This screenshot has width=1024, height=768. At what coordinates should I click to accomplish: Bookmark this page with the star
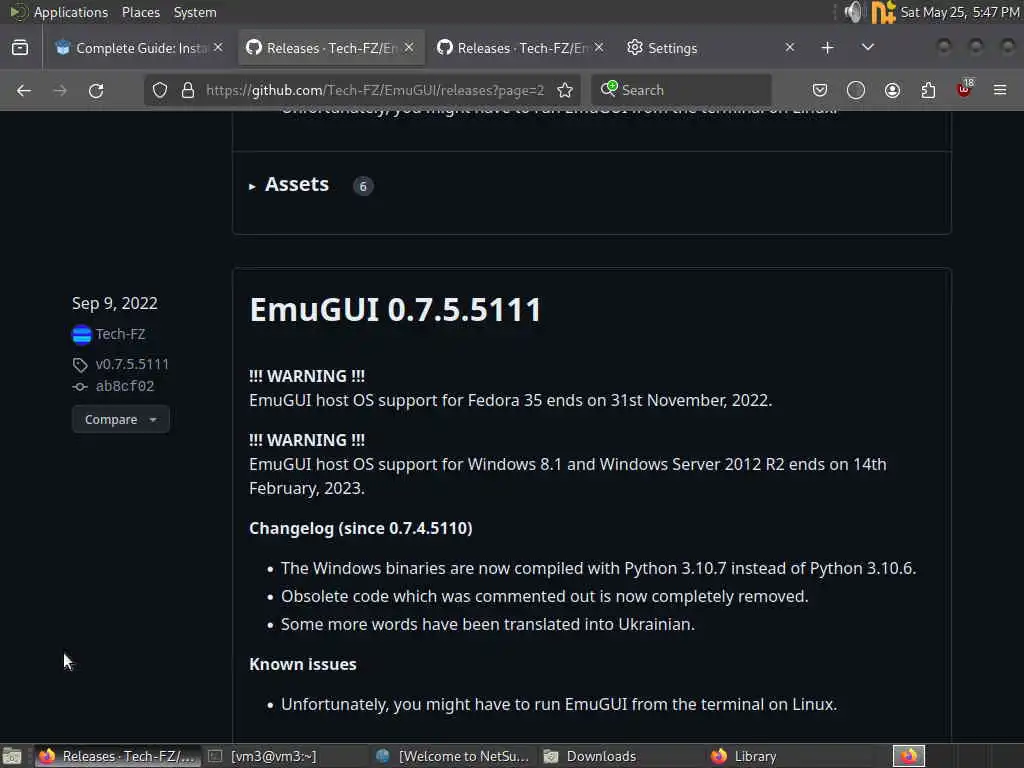point(565,90)
